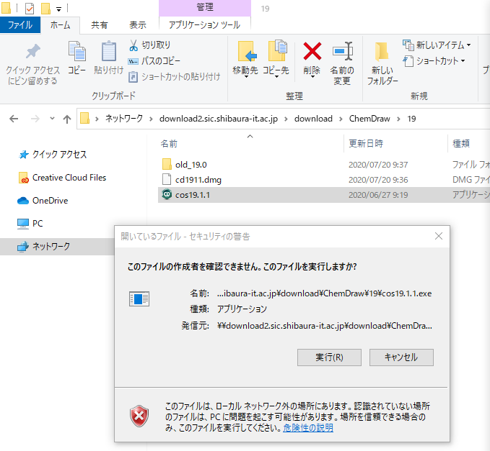Select the cd1911.dmg file
The width and height of the screenshot is (490, 451).
pos(198,180)
